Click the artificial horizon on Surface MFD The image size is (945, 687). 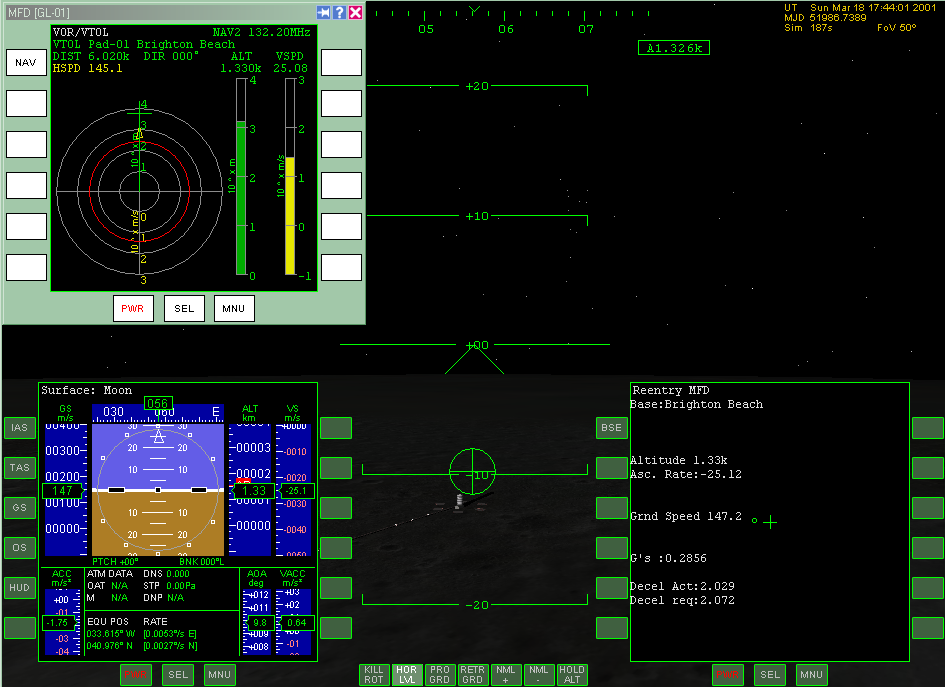158,489
